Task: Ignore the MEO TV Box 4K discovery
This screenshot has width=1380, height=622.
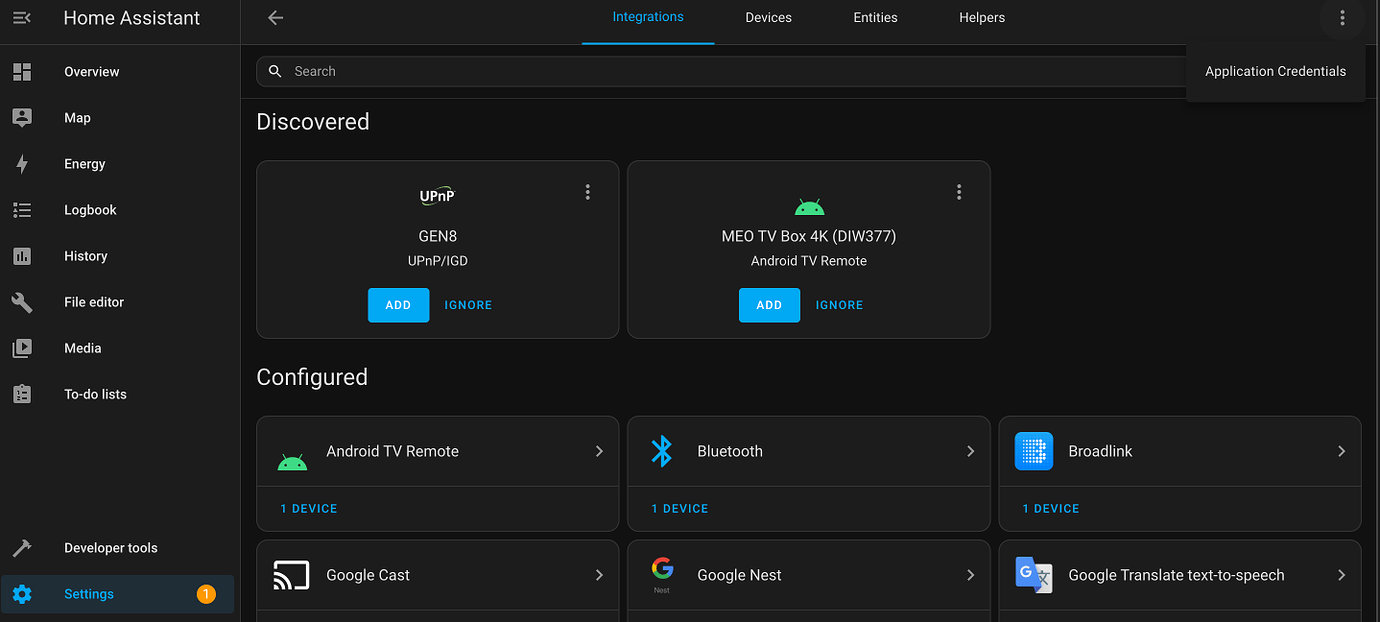Action: (x=839, y=304)
